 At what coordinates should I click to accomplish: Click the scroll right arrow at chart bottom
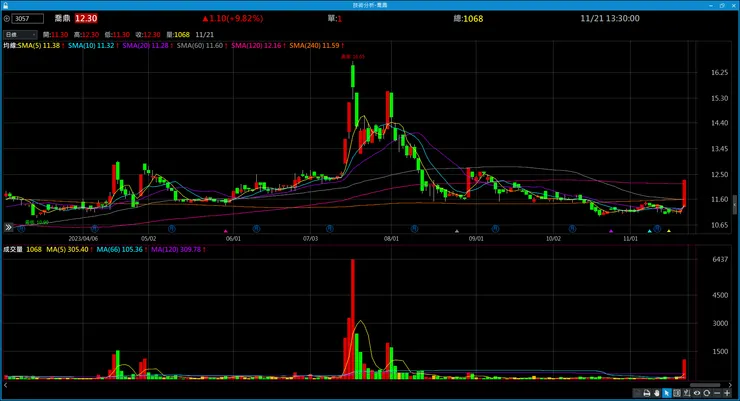(x=730, y=385)
